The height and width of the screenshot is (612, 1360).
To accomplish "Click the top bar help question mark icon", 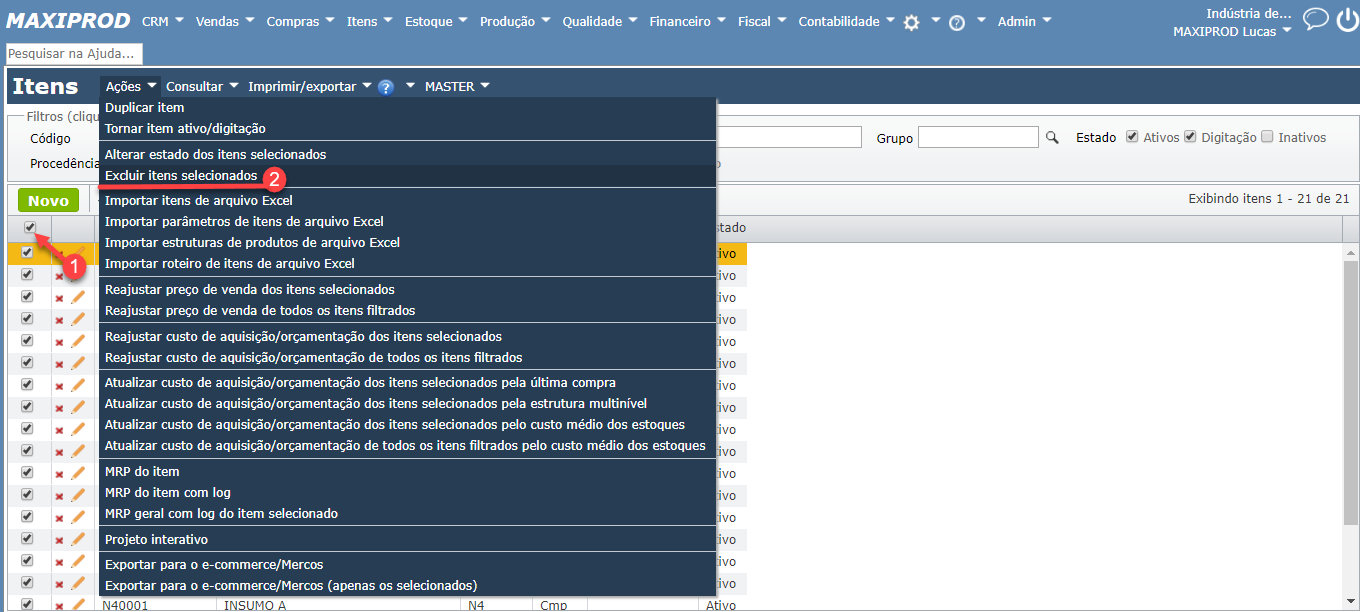I will point(957,22).
